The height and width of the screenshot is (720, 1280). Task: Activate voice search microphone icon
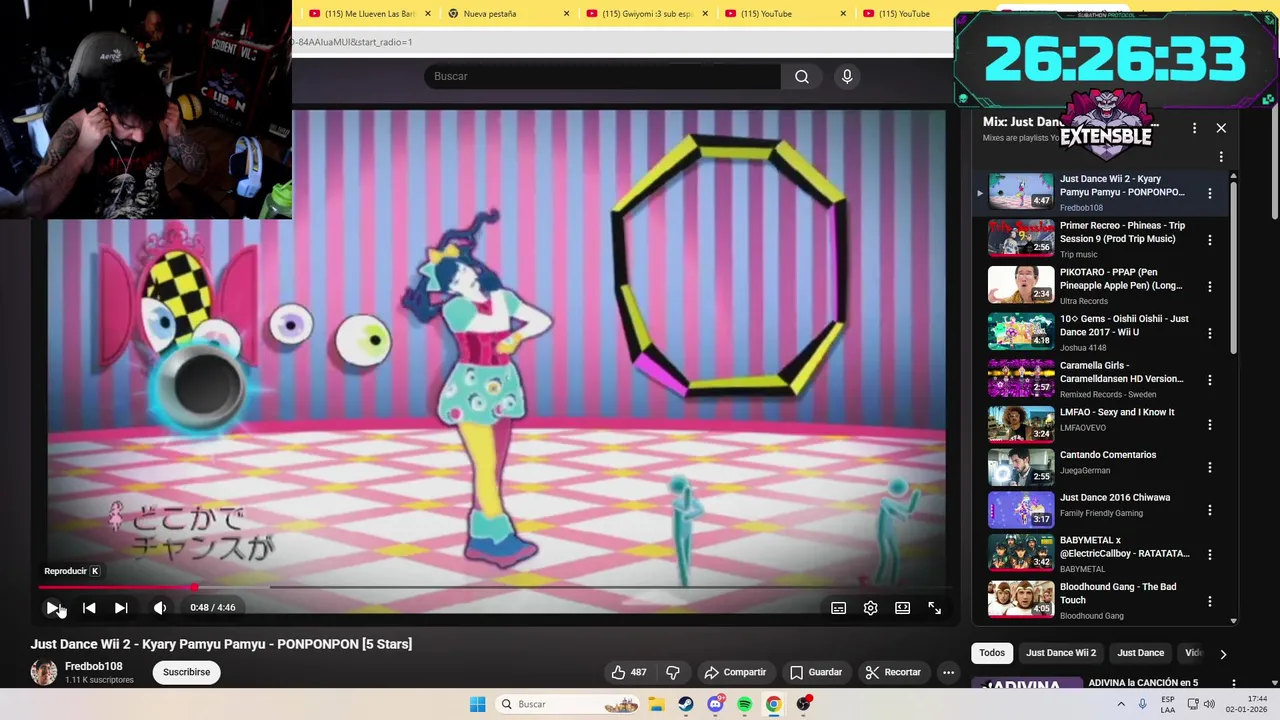pos(847,76)
